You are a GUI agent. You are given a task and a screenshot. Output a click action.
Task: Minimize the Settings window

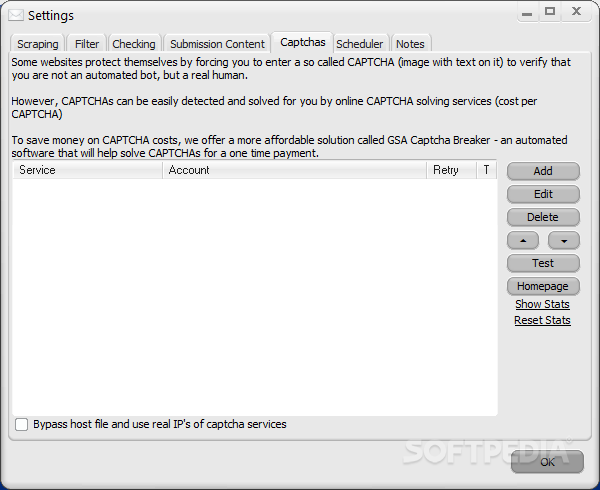coord(527,12)
